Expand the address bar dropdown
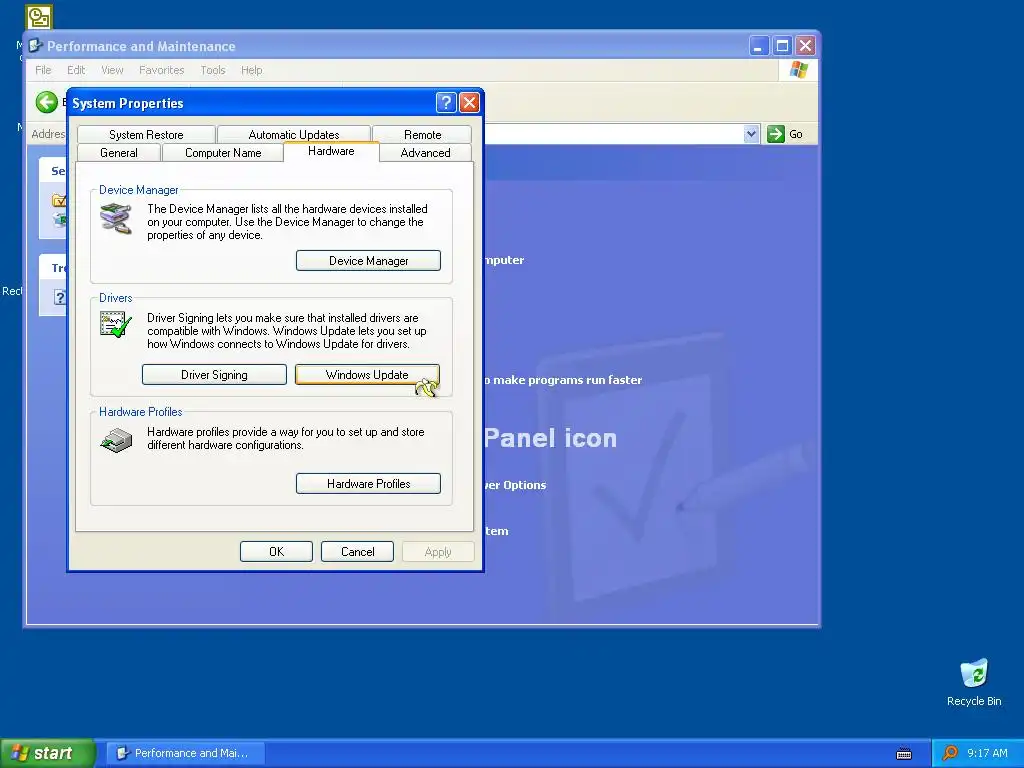Viewport: 1024px width, 768px height. (x=751, y=134)
